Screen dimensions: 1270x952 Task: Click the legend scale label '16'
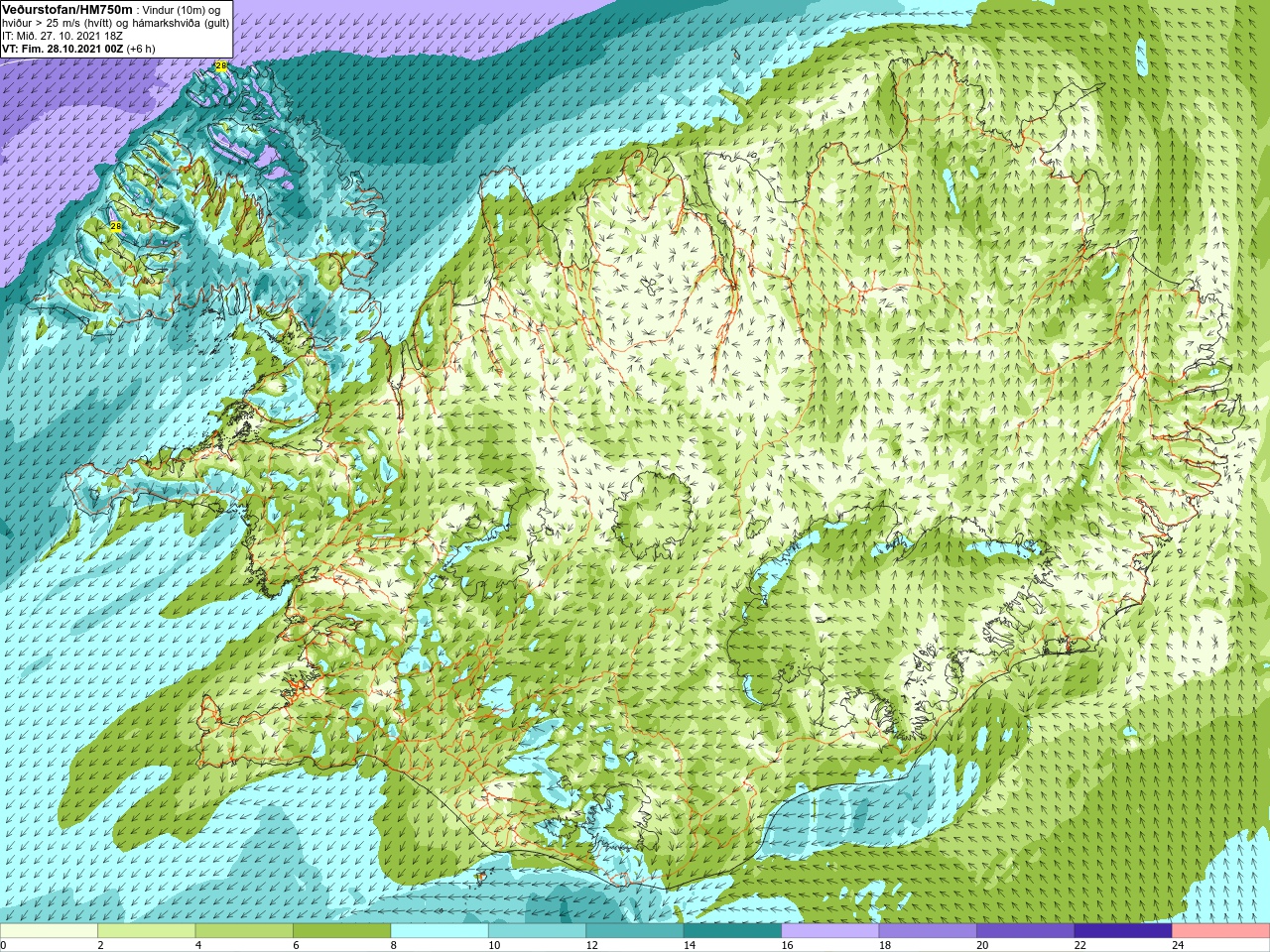tap(787, 946)
